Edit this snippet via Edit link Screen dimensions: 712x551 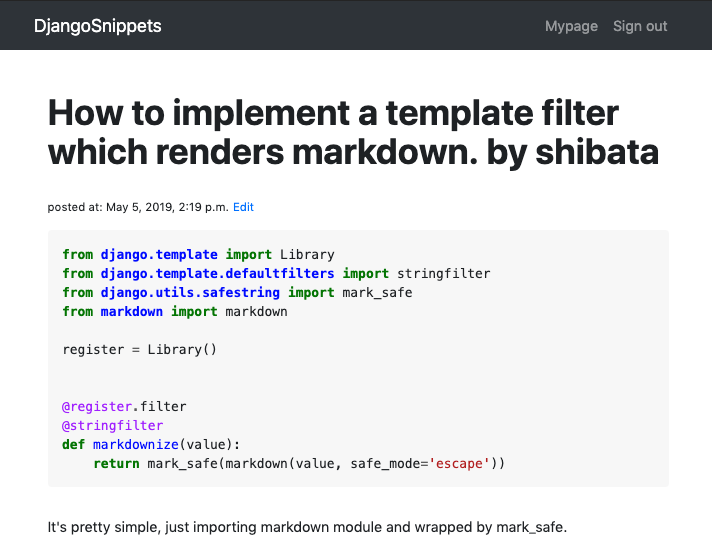pos(243,207)
